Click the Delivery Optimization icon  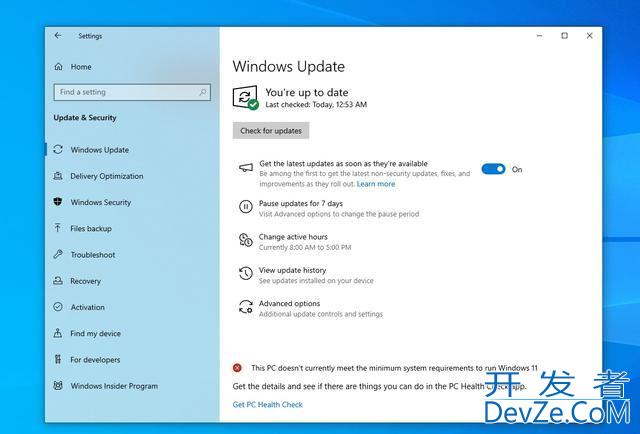point(58,176)
